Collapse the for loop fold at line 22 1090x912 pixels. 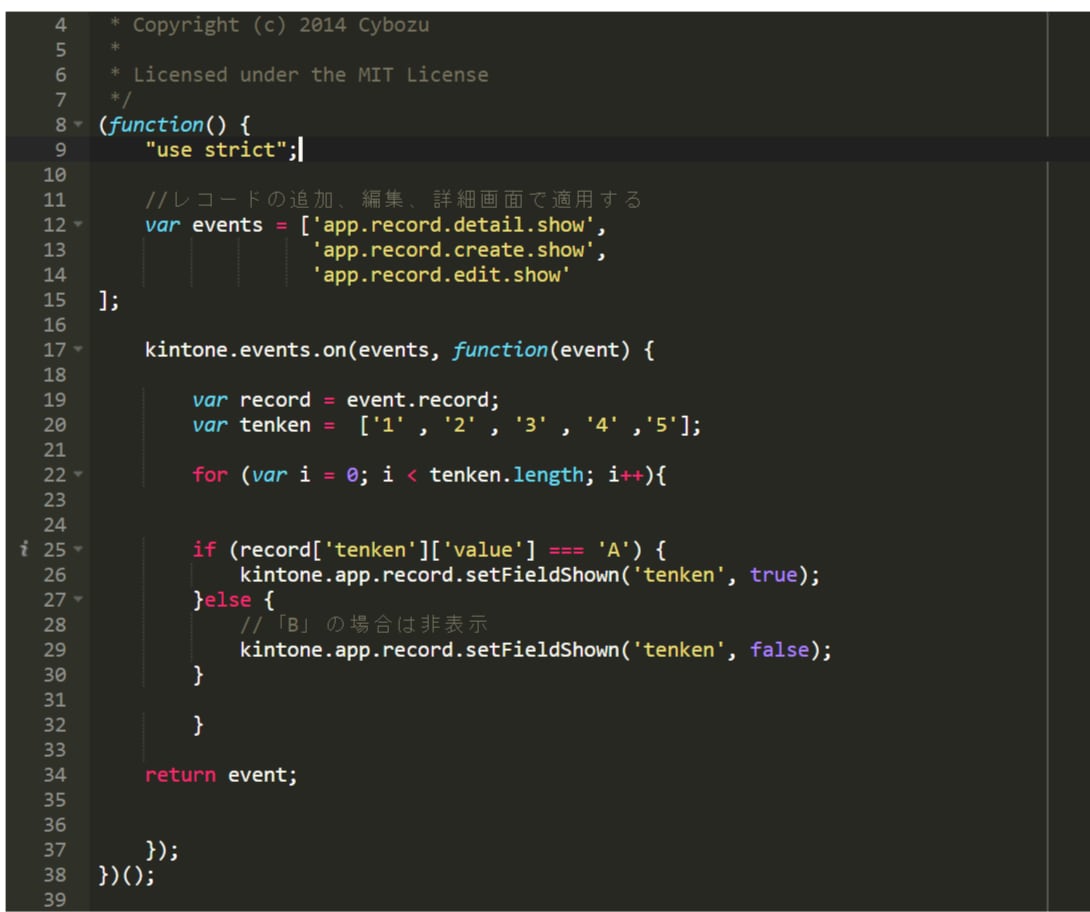78,474
